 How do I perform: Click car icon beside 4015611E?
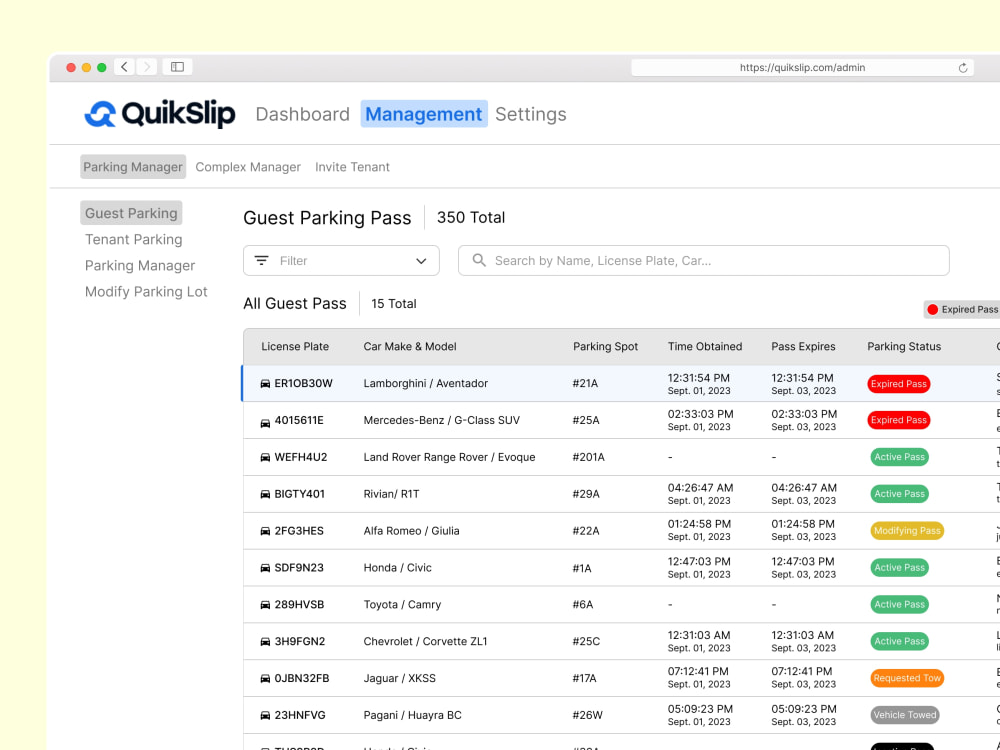[x=265, y=423]
